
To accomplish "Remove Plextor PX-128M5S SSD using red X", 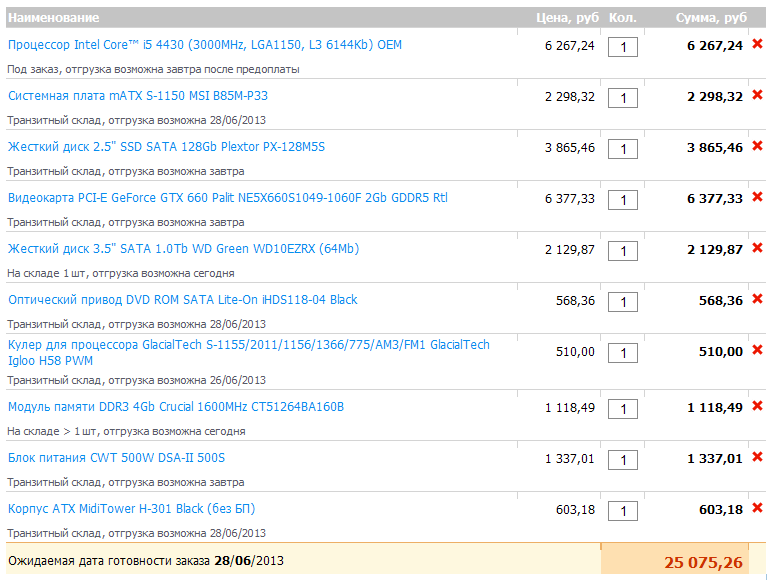I will [757, 147].
